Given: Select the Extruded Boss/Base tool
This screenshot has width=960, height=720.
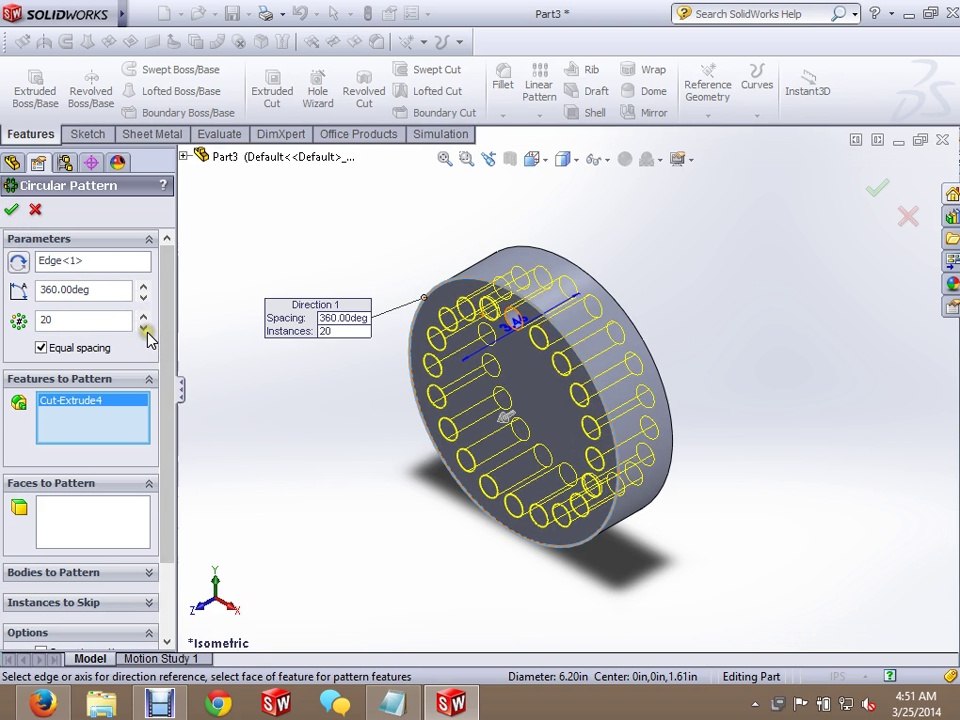Looking at the screenshot, I should click(x=36, y=89).
